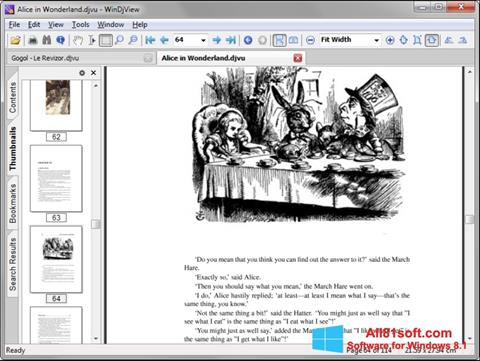The width and height of the screenshot is (480, 361).
Task: Go to first page arrow
Action: pos(150,40)
